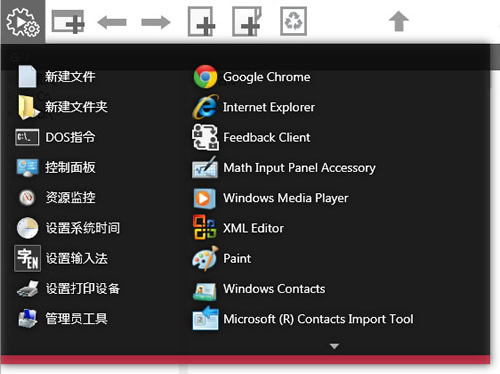This screenshot has height=374, width=500.
Task: Open Math Input Panel Accessory entry
Action: (x=299, y=168)
